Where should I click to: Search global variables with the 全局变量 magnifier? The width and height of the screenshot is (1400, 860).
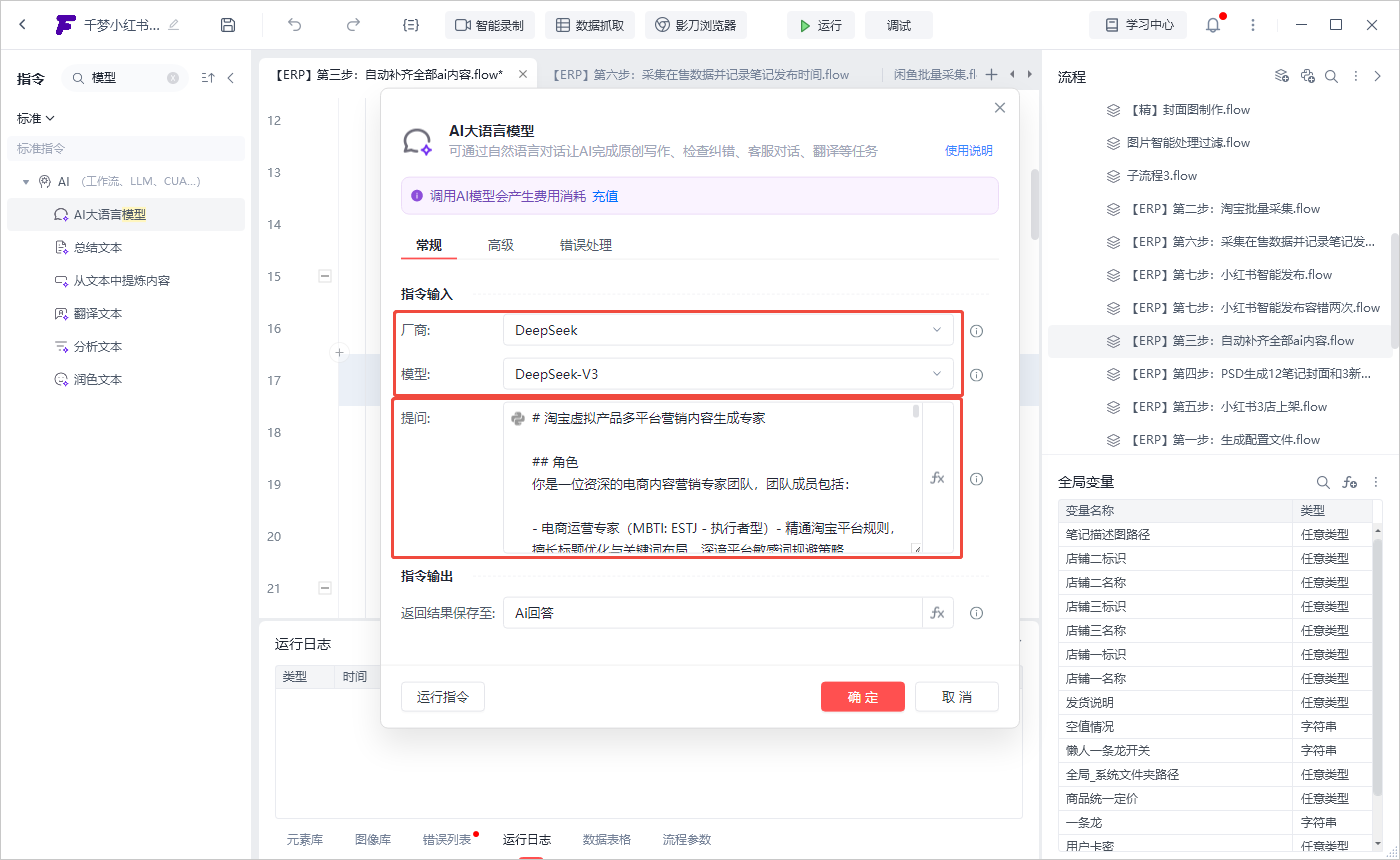coord(1323,483)
